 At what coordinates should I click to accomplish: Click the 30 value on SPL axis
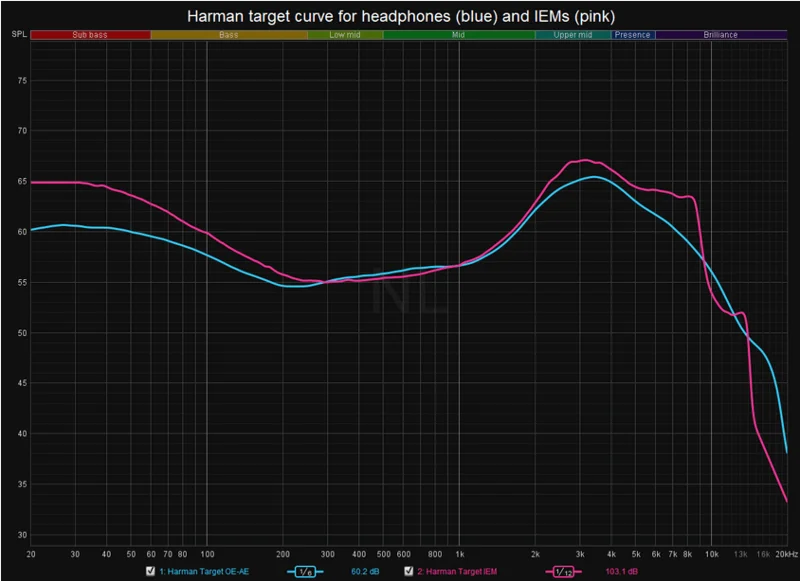[22, 535]
